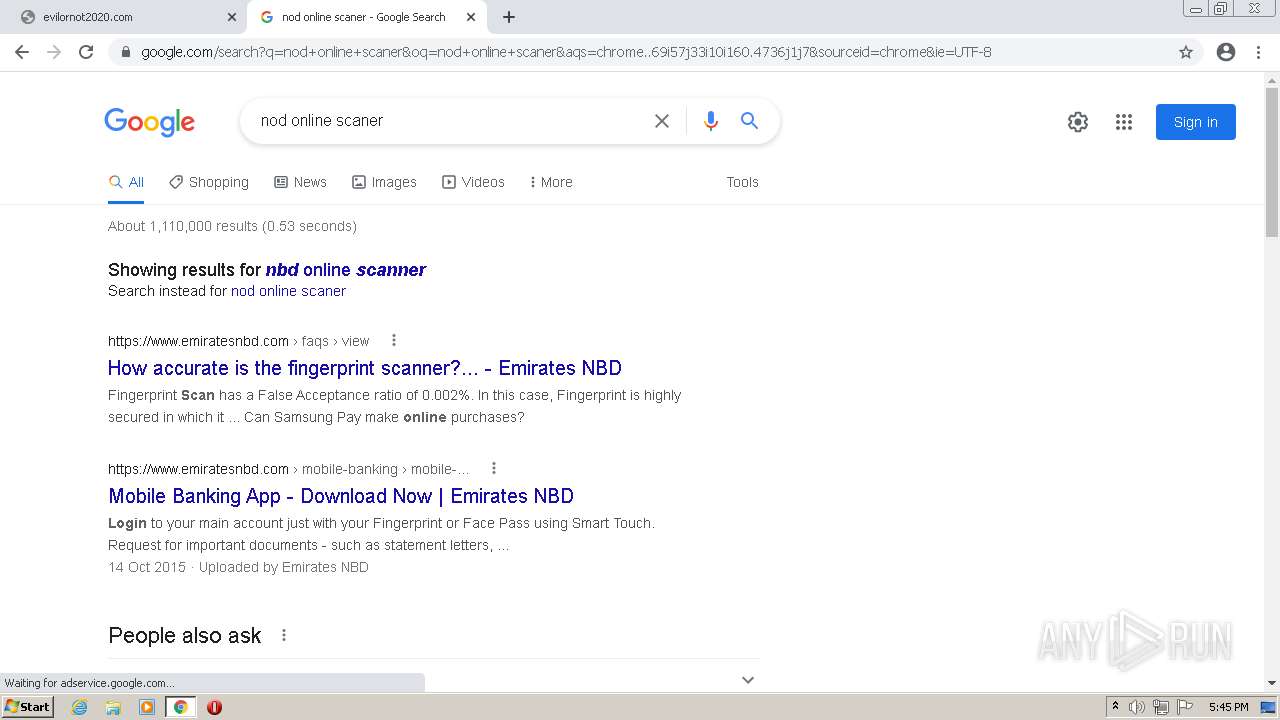Open network status tray icon

(1161, 707)
